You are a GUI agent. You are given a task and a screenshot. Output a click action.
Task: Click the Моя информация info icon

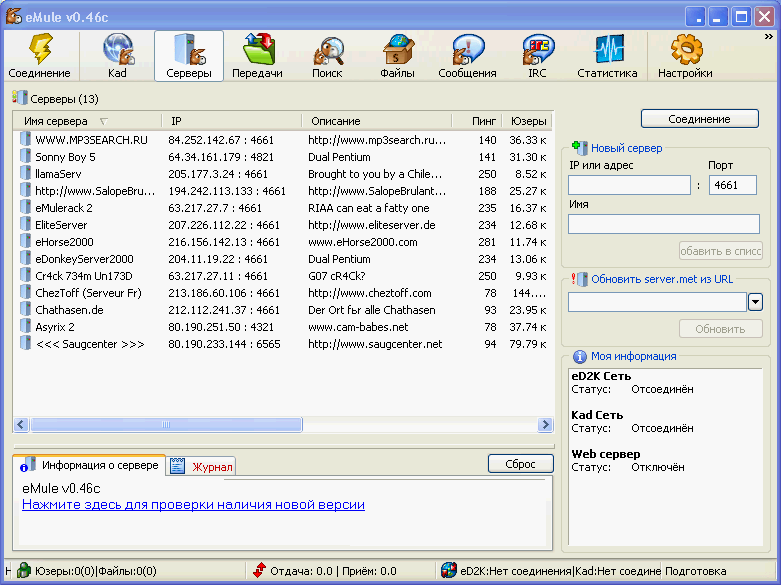coord(580,356)
